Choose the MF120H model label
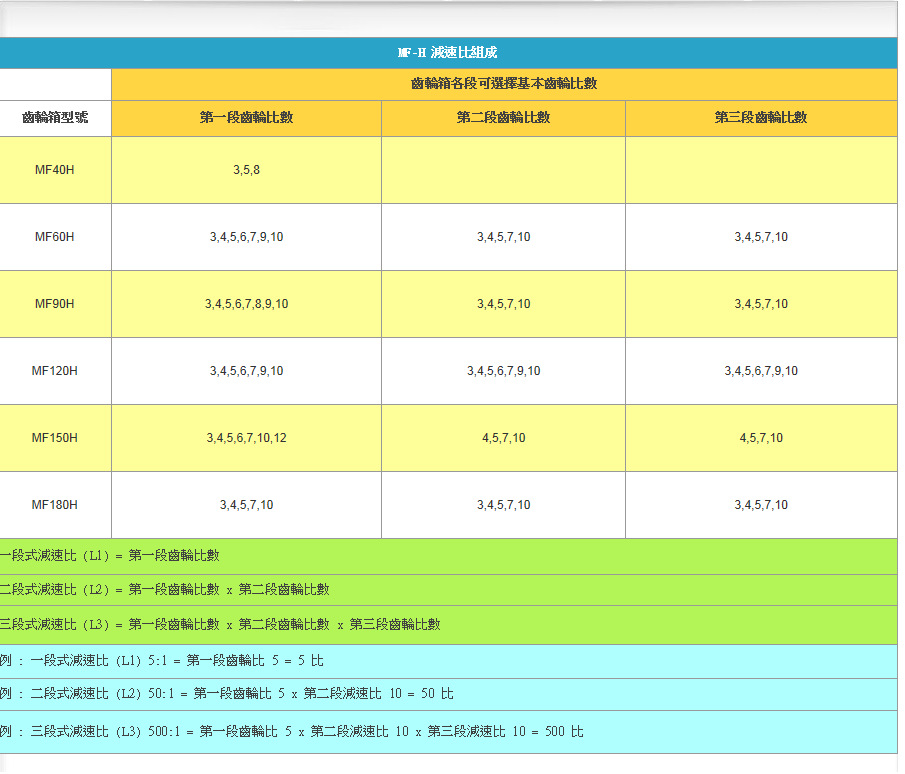The image size is (905, 774). pos(55,371)
